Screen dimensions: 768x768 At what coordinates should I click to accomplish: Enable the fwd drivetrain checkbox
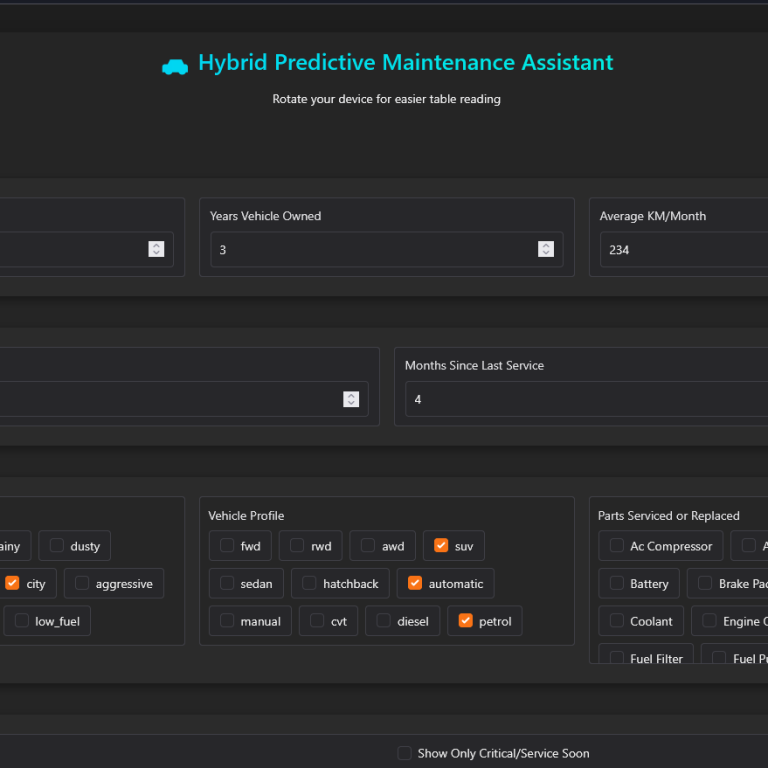pos(227,546)
